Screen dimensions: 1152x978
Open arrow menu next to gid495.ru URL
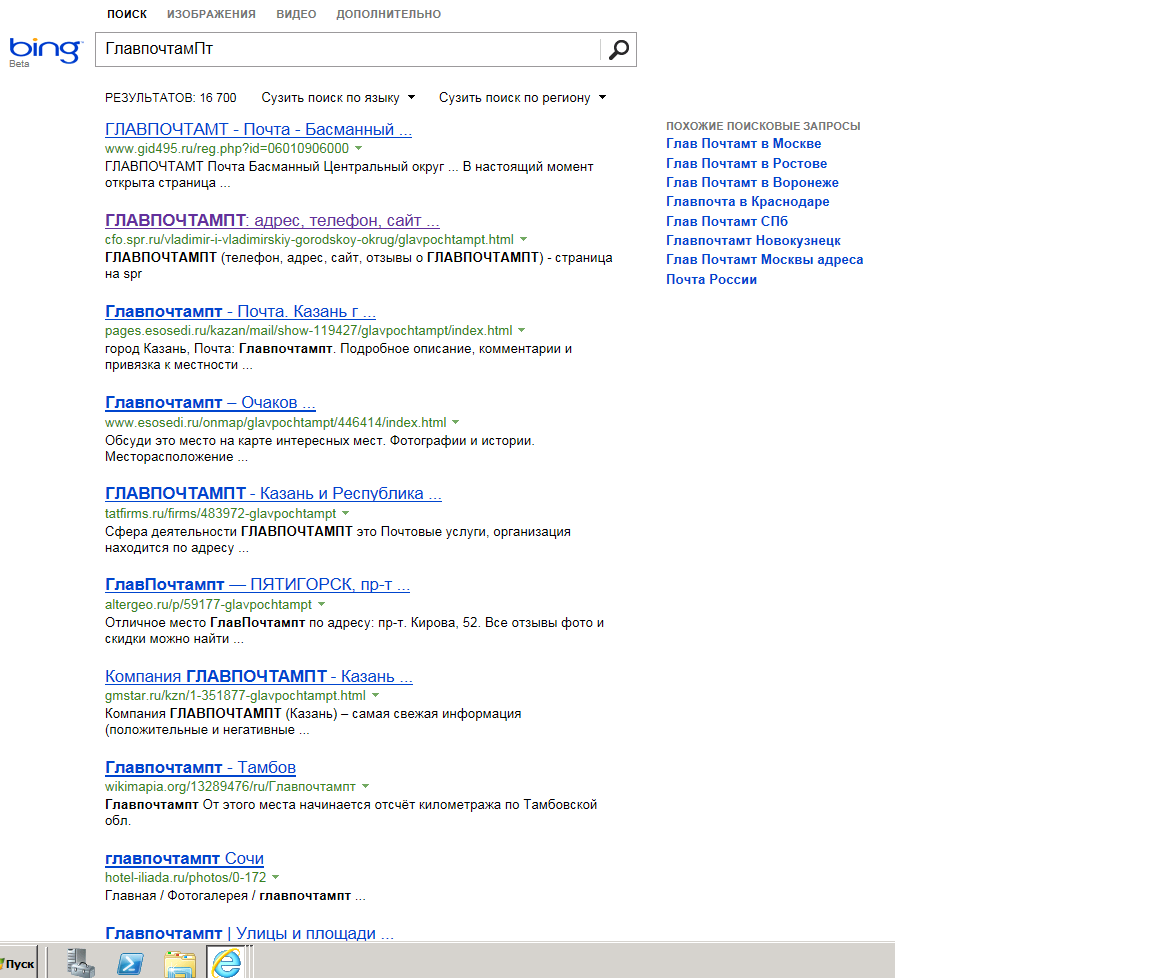[358, 148]
